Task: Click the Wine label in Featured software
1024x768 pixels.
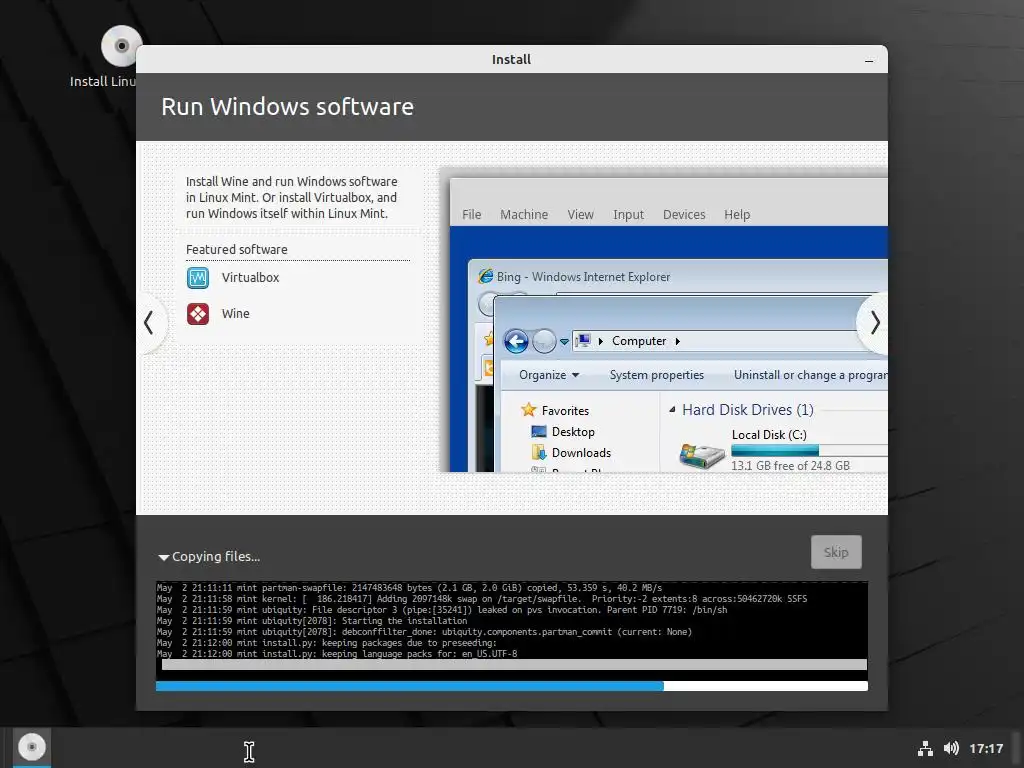Action: [x=236, y=314]
